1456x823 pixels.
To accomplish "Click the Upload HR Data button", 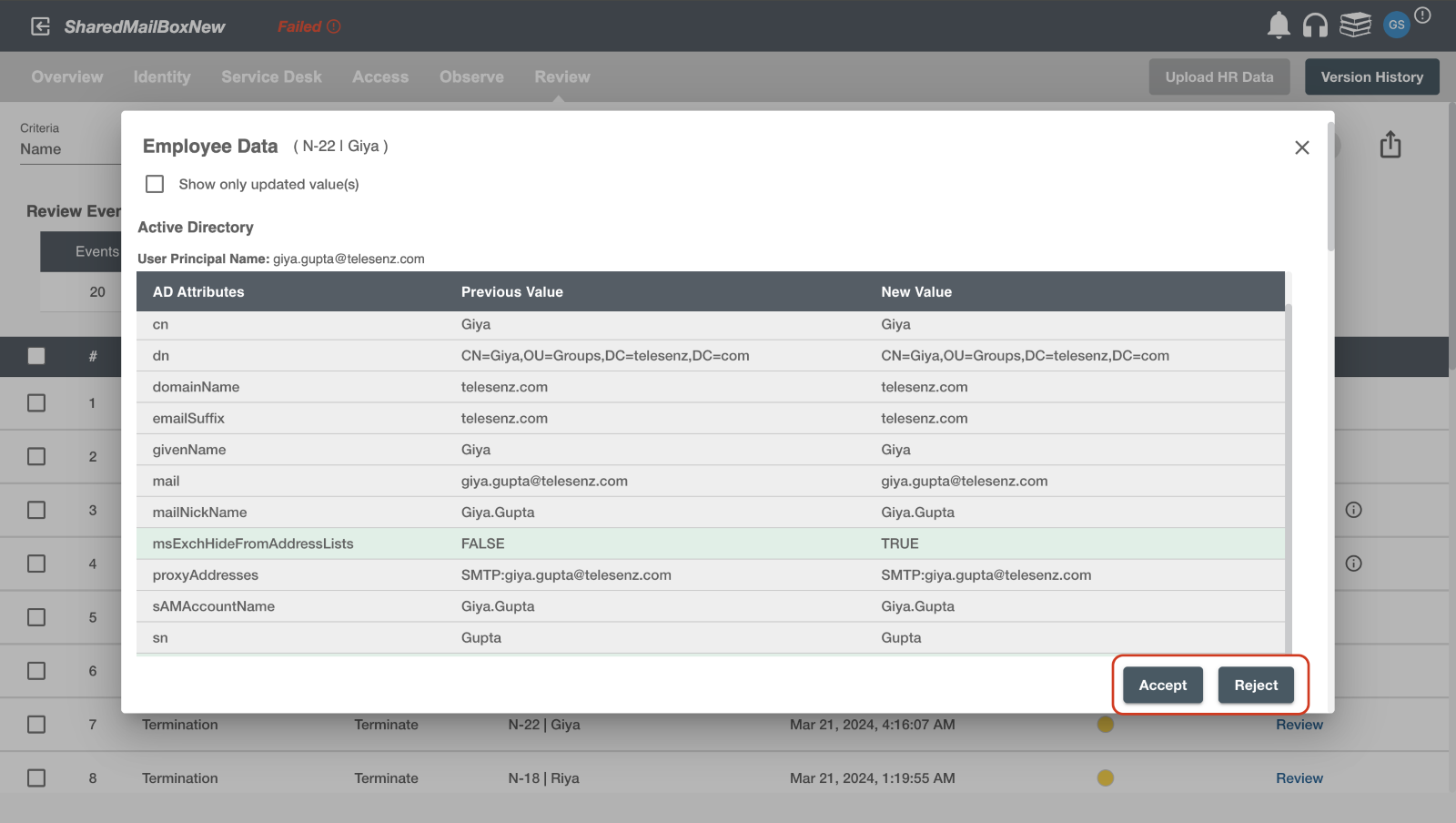I will click(x=1219, y=77).
